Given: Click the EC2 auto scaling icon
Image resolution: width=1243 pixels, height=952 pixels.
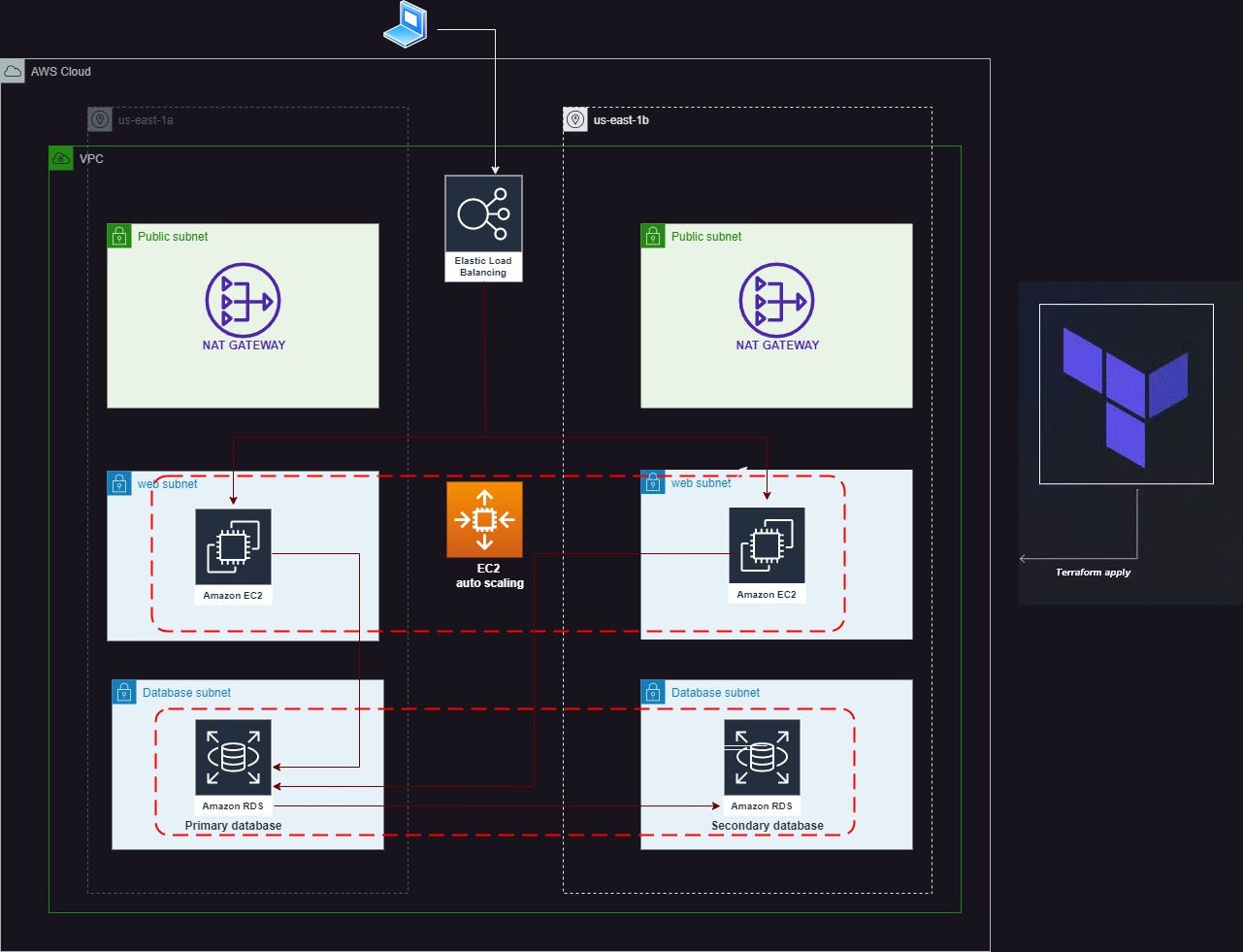Looking at the screenshot, I should [485, 519].
